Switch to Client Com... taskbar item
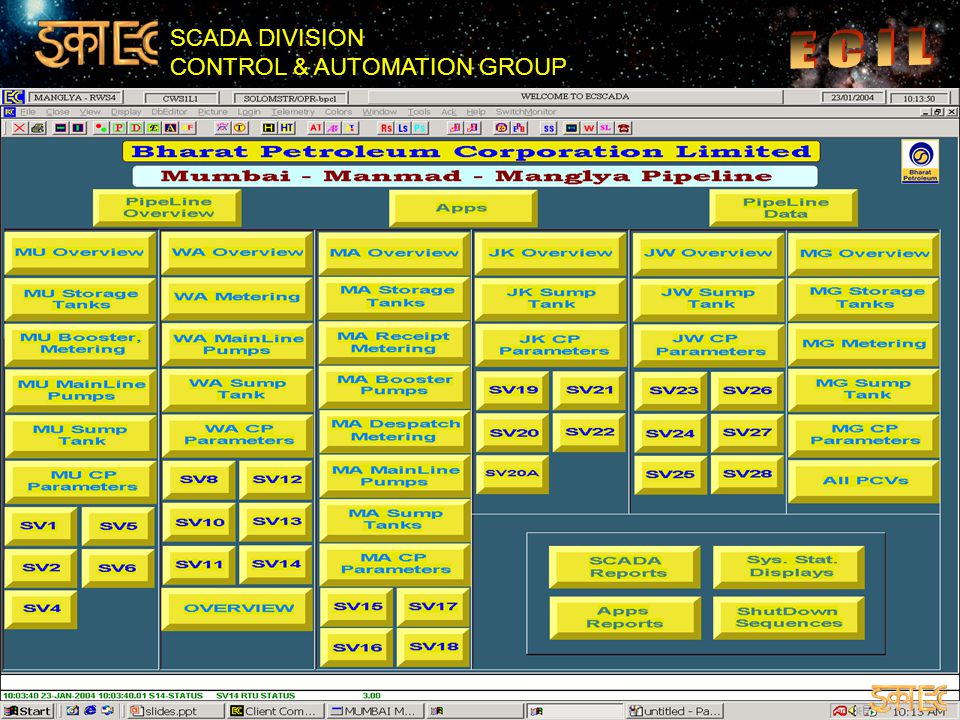The image size is (960, 720). coord(276,711)
